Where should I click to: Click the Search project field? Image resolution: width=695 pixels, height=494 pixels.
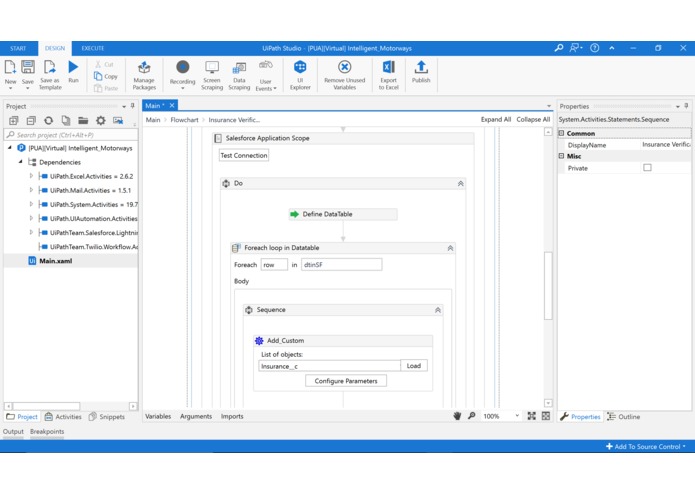(71, 135)
